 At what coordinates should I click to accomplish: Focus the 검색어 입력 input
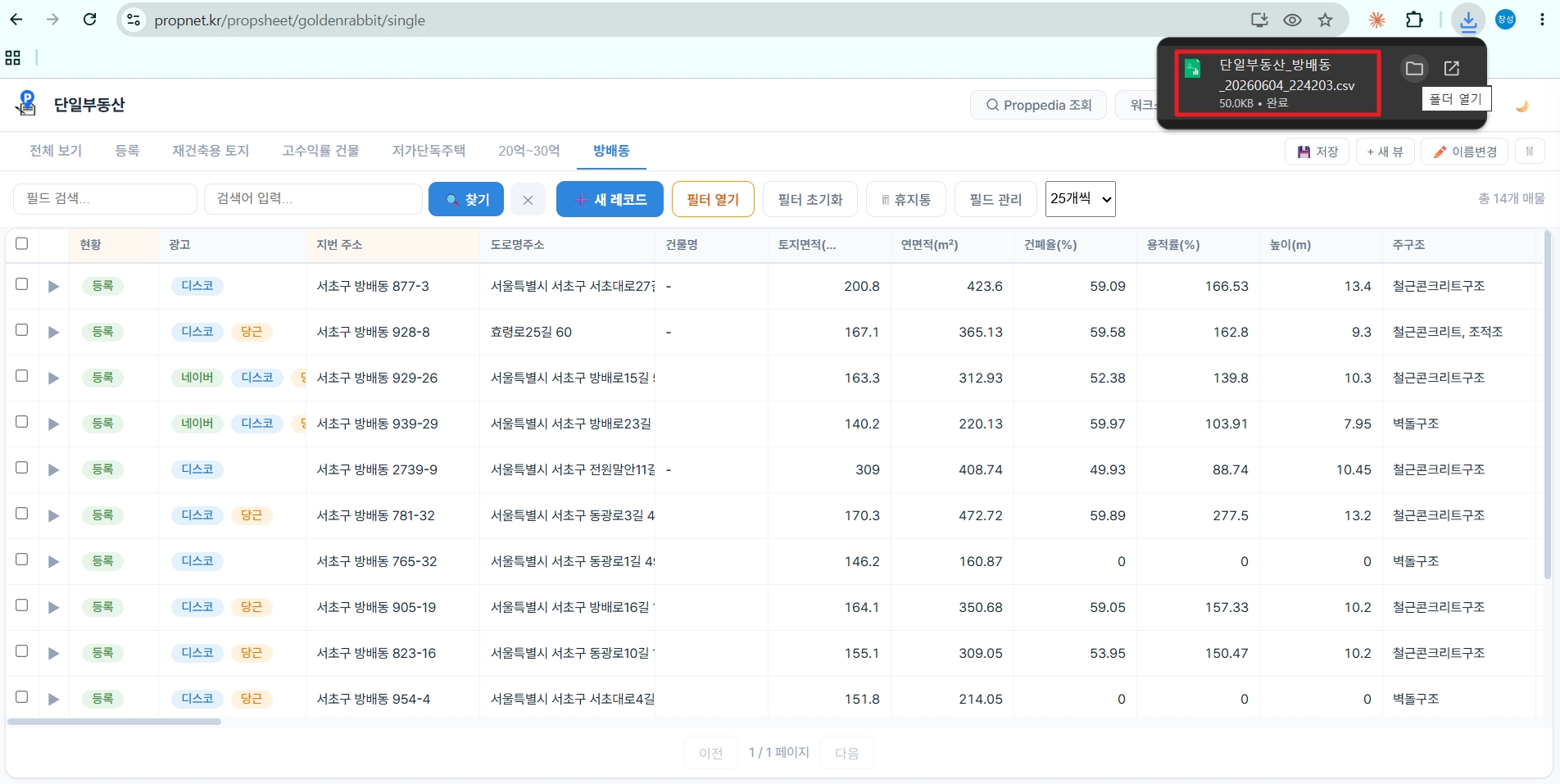(x=313, y=199)
